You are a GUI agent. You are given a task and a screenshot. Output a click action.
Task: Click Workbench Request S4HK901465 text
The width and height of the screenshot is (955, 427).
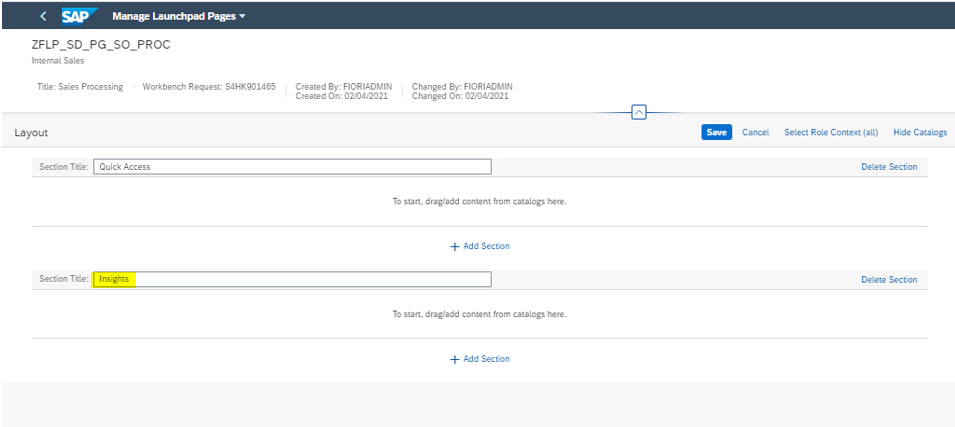209,87
